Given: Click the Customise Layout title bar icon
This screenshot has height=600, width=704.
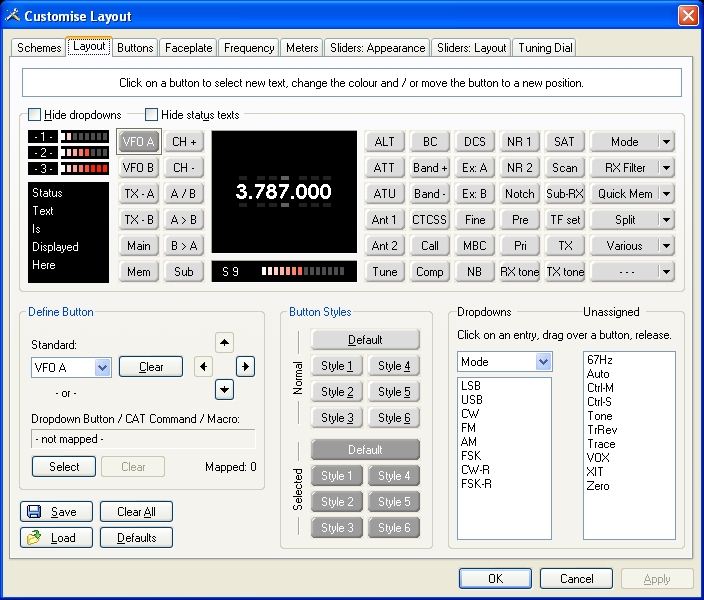Looking at the screenshot, I should (x=13, y=15).
